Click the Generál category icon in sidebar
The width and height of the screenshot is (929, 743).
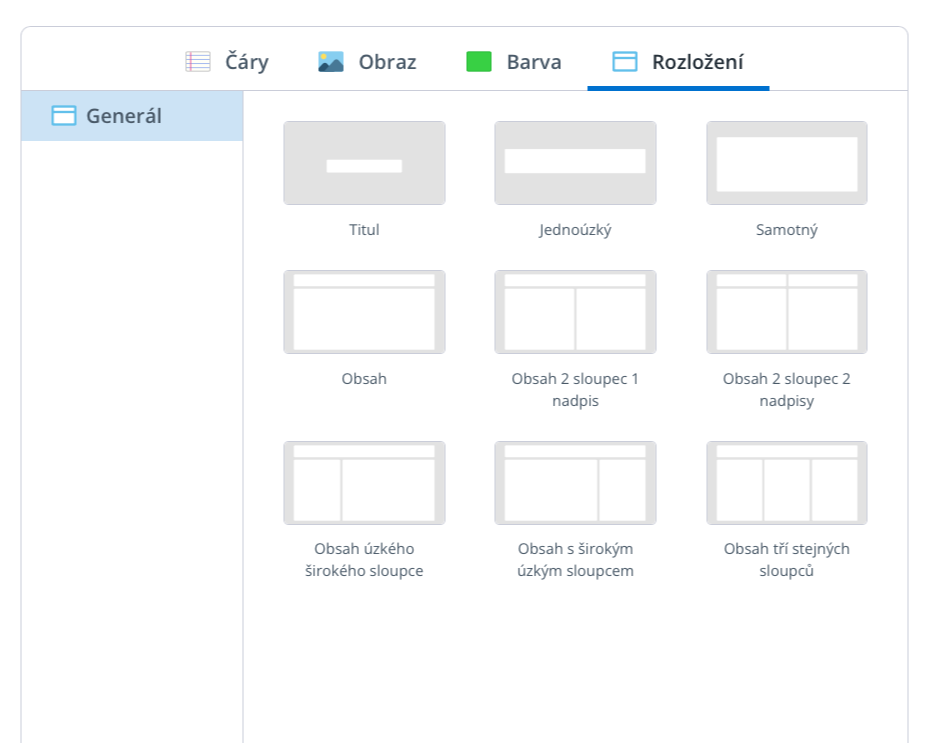click(64, 116)
